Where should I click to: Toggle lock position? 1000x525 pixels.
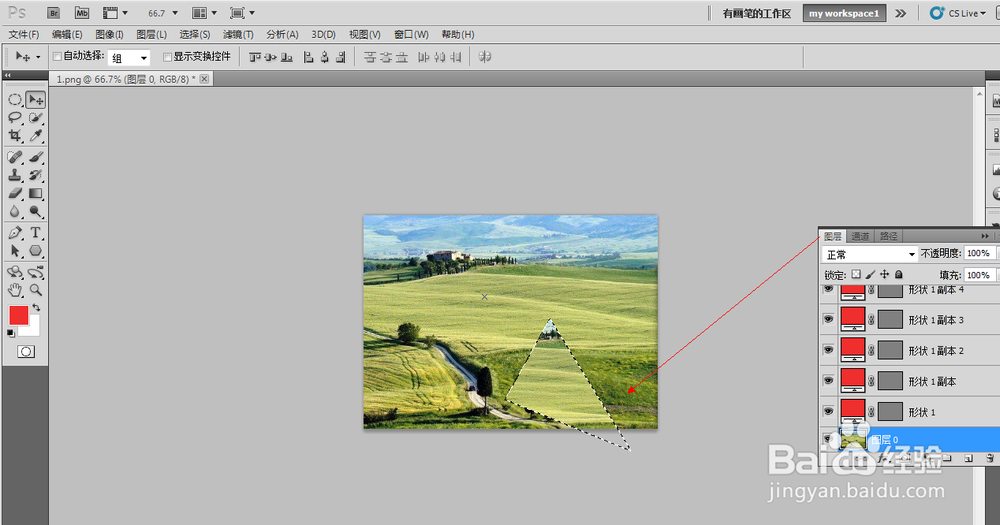(885, 274)
